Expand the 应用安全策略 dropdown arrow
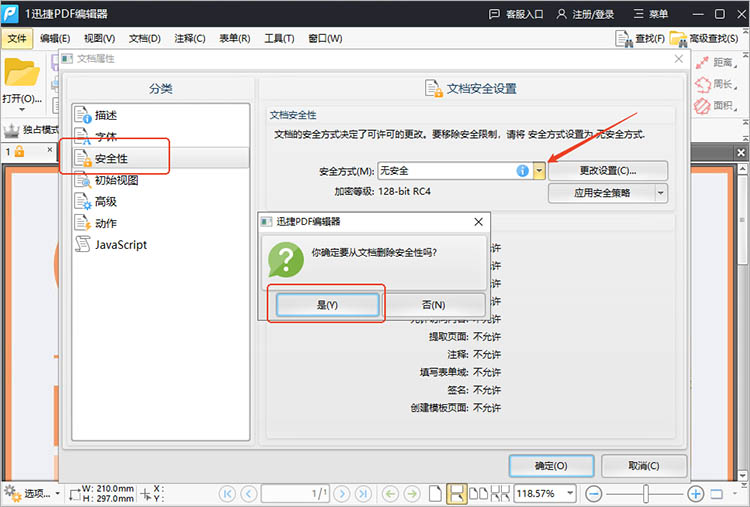 click(x=661, y=193)
